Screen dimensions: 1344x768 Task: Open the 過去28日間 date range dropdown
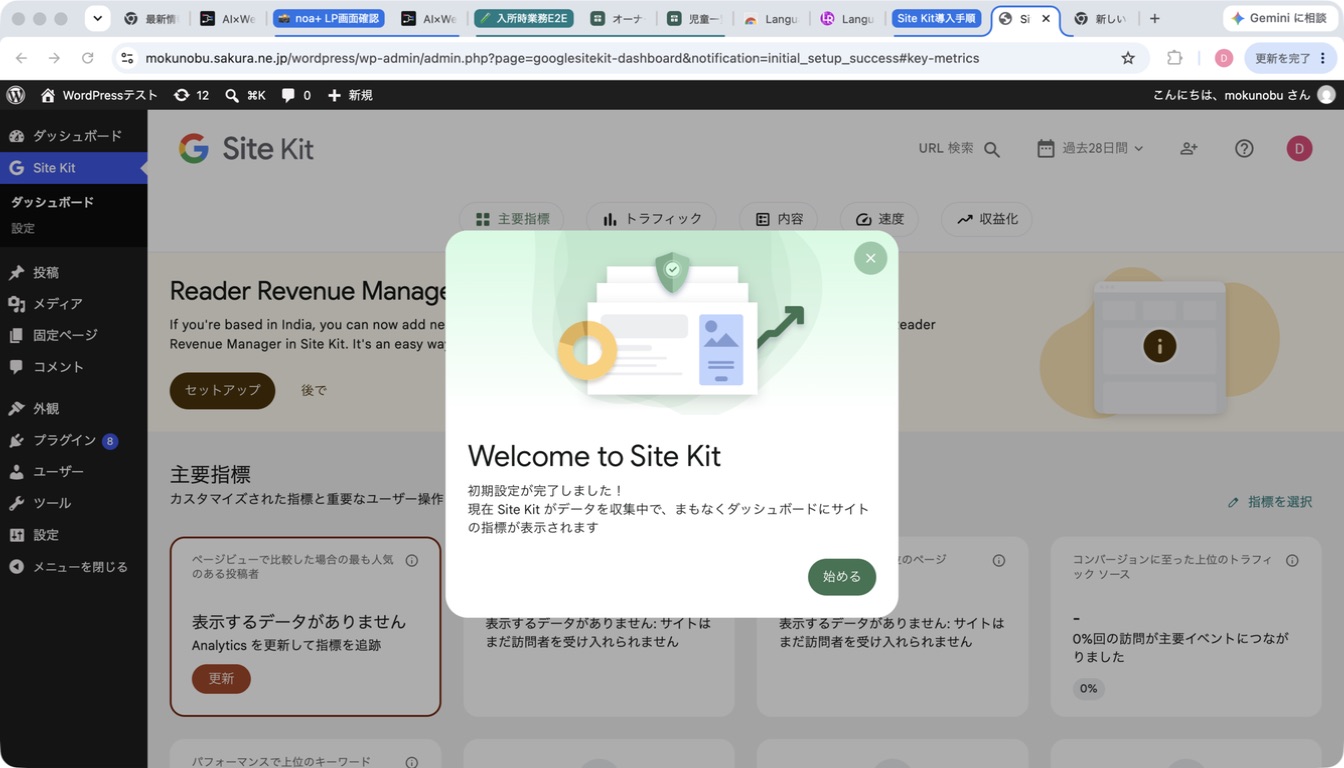[x=1090, y=148]
